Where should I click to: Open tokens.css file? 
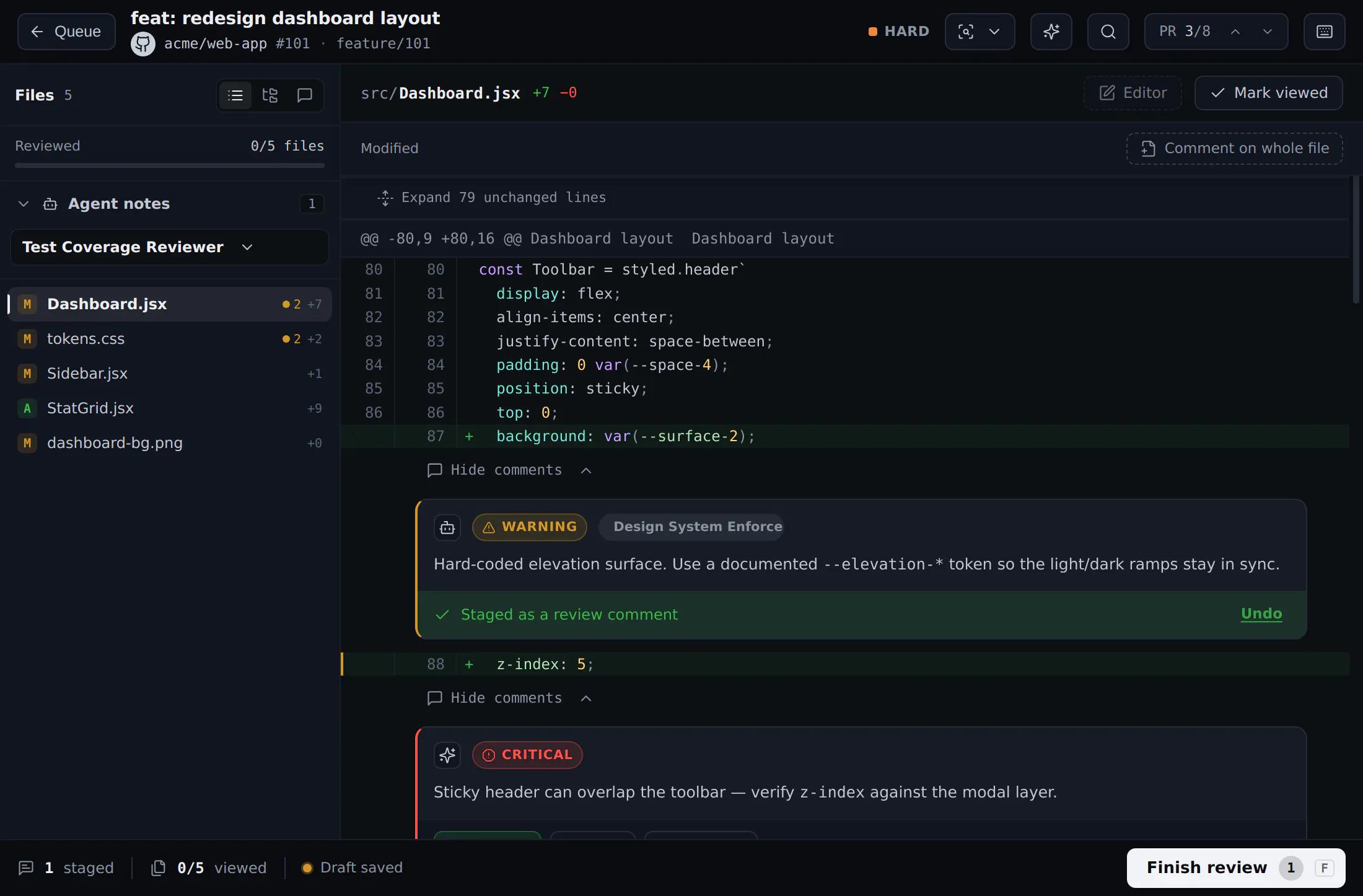tap(170, 339)
